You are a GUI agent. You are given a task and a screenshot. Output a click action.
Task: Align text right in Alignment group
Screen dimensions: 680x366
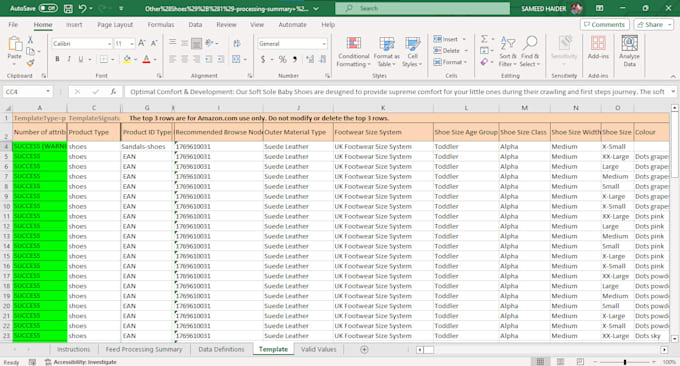pos(196,59)
